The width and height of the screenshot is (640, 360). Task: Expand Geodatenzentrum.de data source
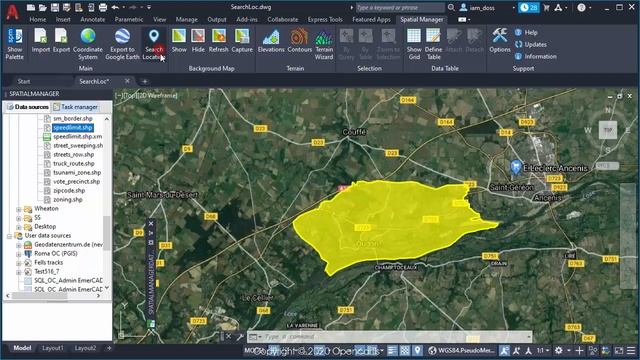[x=18, y=245]
